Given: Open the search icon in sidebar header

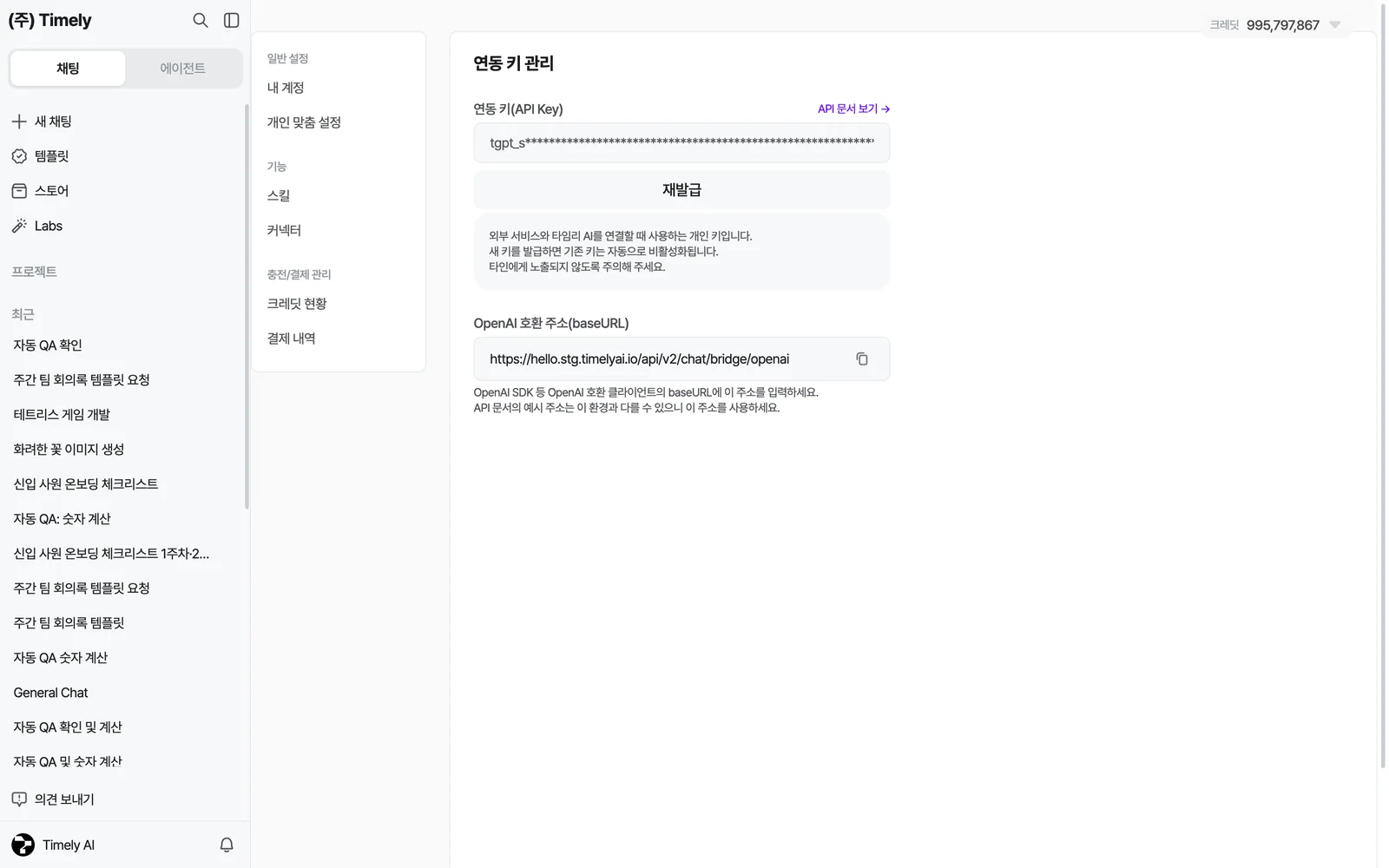Looking at the screenshot, I should pos(201,20).
